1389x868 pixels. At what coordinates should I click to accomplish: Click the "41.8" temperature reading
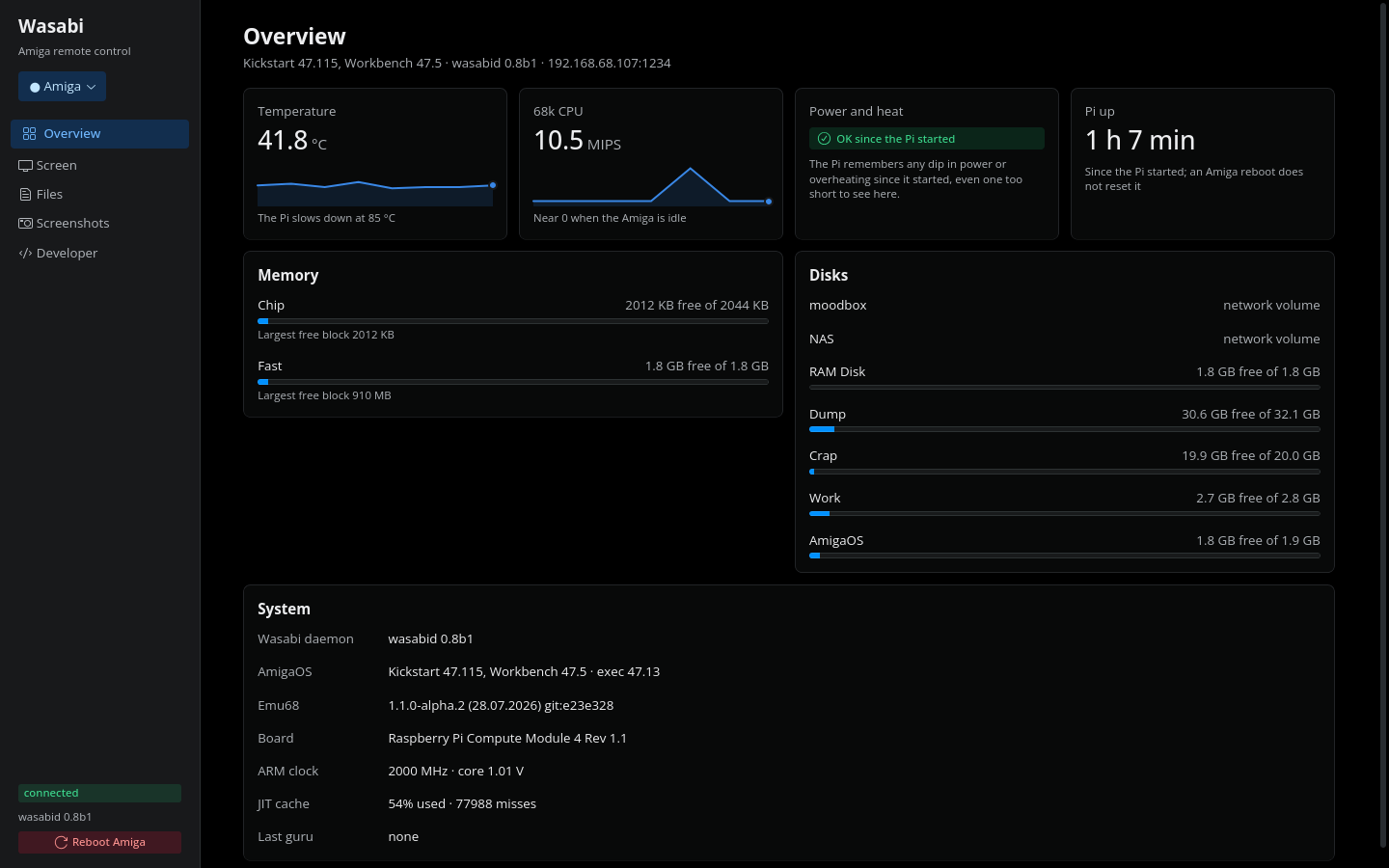[283, 141]
